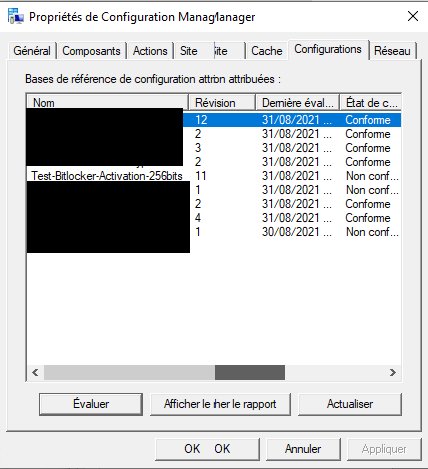Image resolution: width=428 pixels, height=469 pixels.
Task: Click the right arrow of horizontal scrollbar
Action: (x=393, y=372)
